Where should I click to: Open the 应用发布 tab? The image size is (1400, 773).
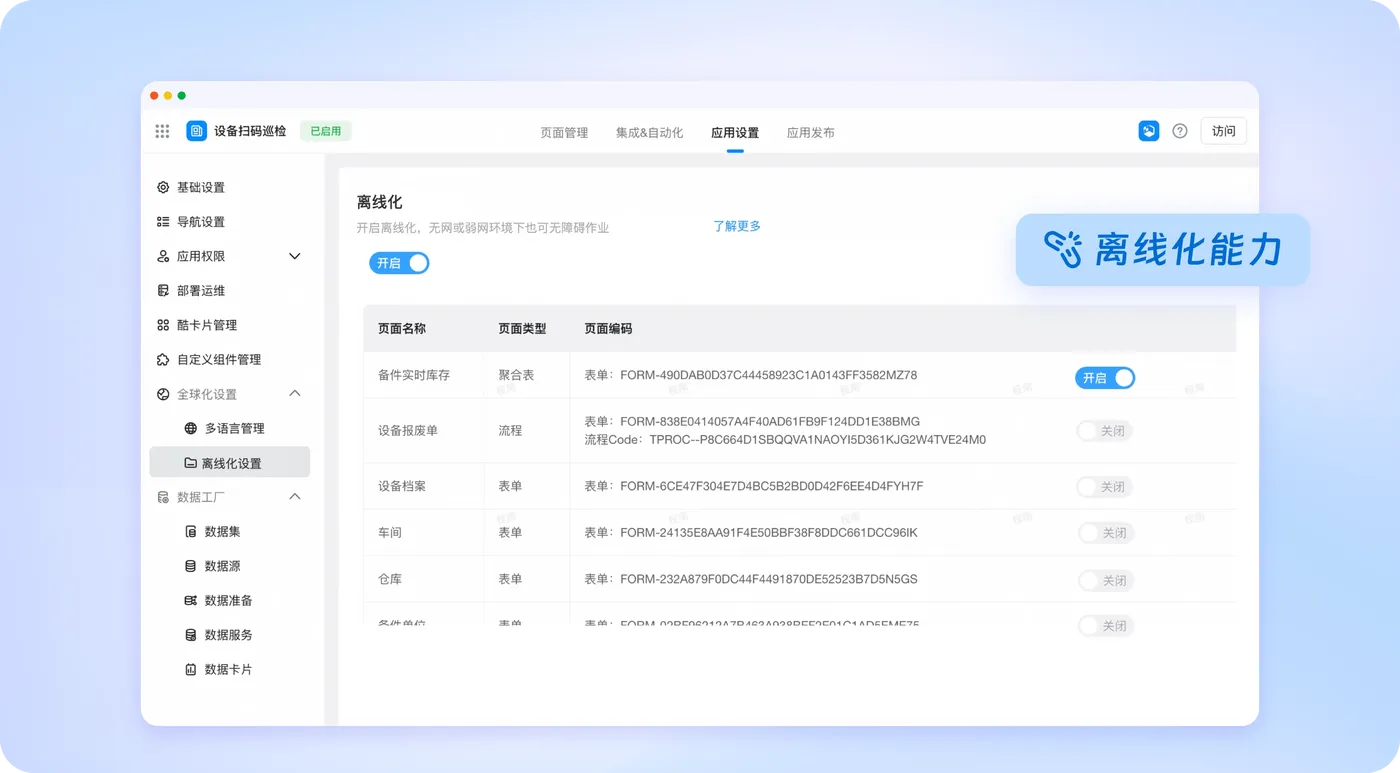pyautogui.click(x=811, y=132)
